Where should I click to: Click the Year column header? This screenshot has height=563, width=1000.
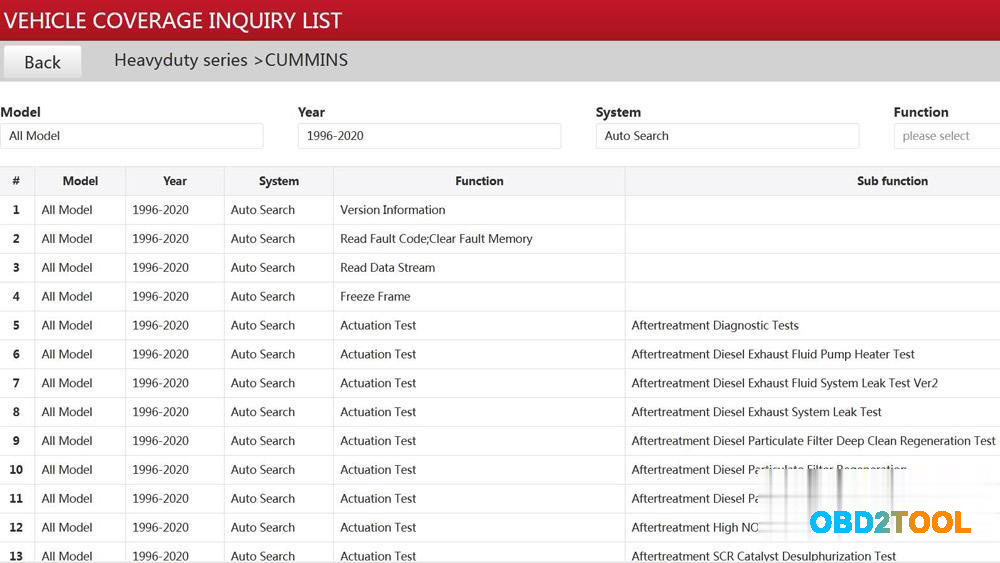click(175, 181)
